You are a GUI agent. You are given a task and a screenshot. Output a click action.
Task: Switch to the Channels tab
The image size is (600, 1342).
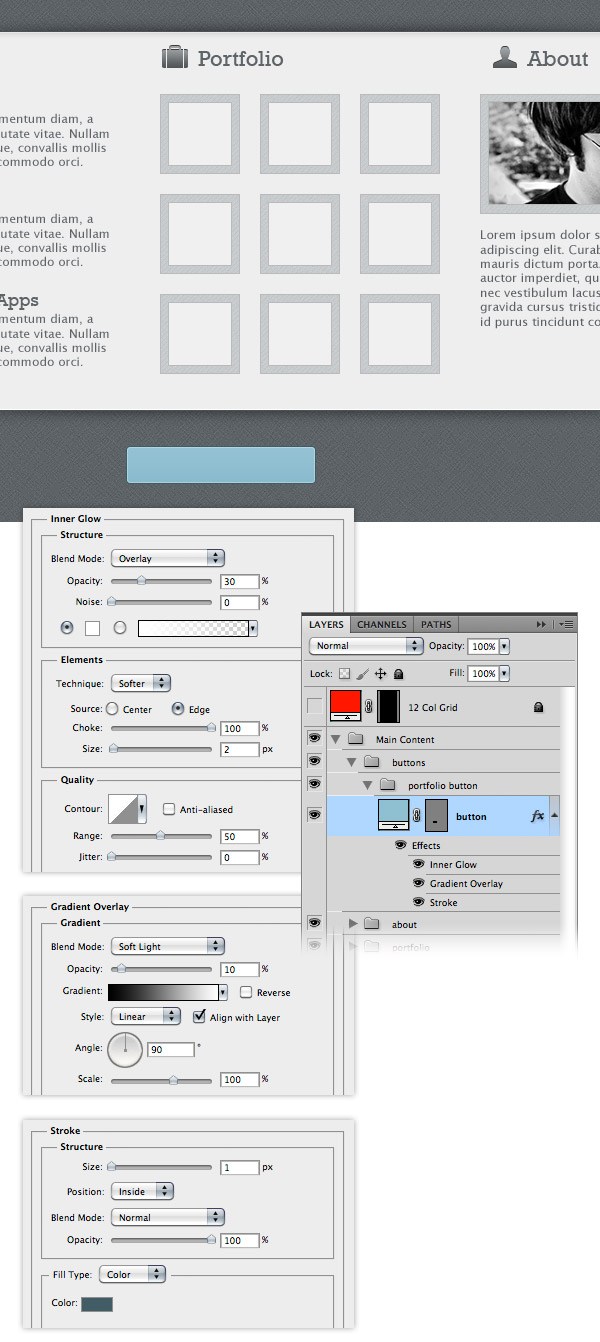(x=382, y=624)
